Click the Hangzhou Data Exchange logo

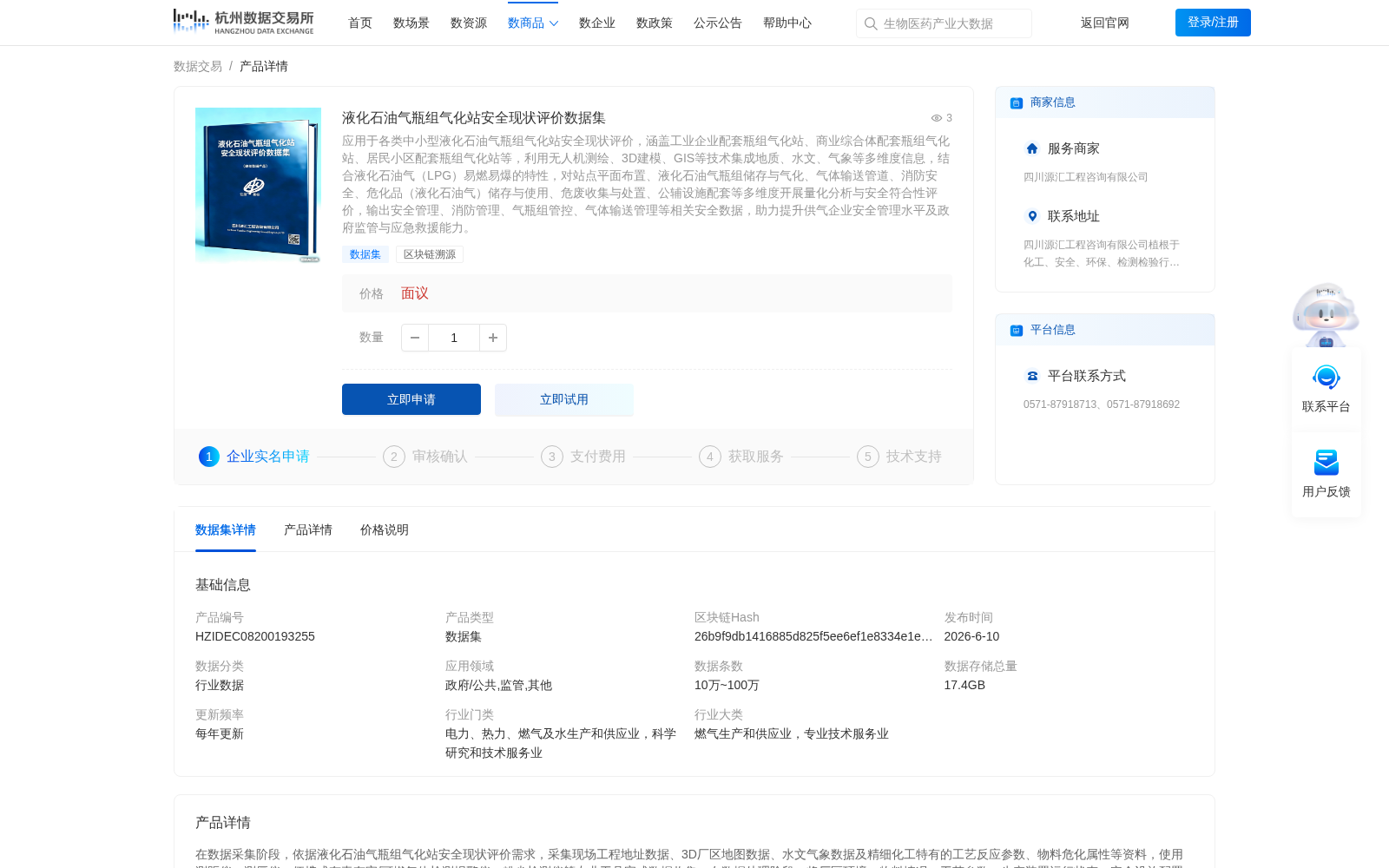(x=243, y=23)
